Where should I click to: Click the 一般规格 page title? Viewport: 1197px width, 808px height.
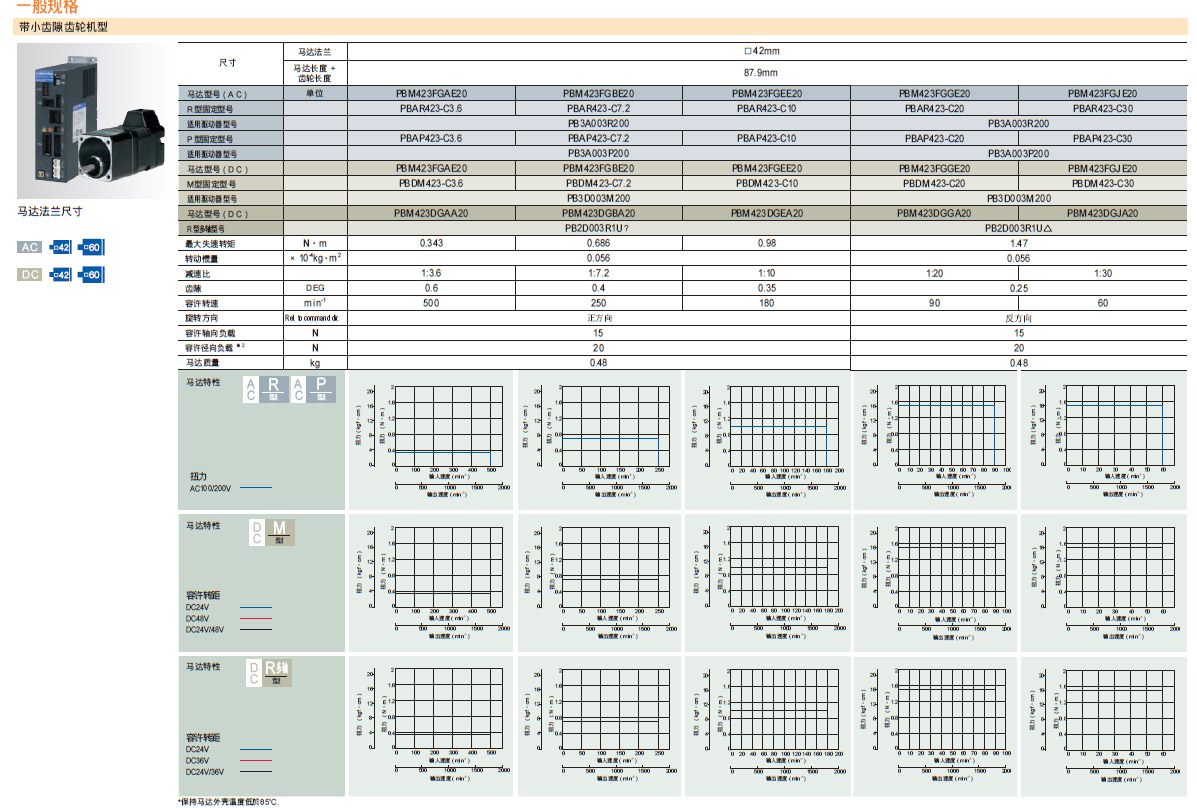click(47, 7)
